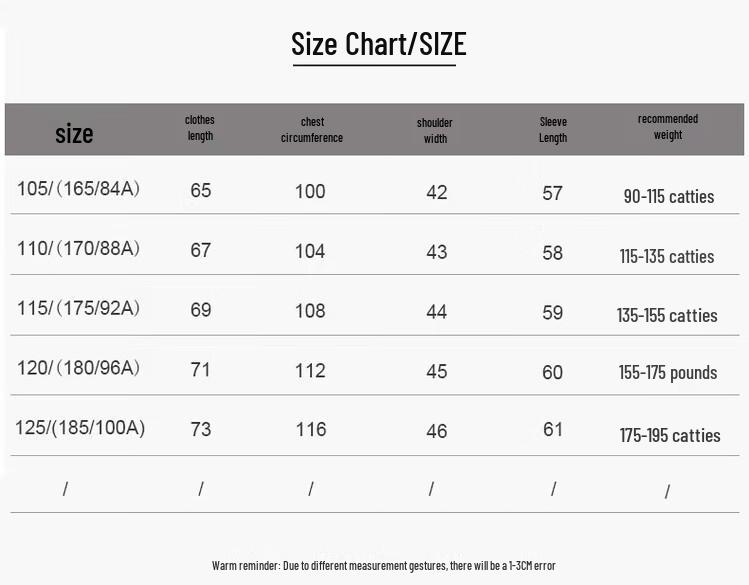Click the 'Sleeve Length' column header

coord(553,130)
